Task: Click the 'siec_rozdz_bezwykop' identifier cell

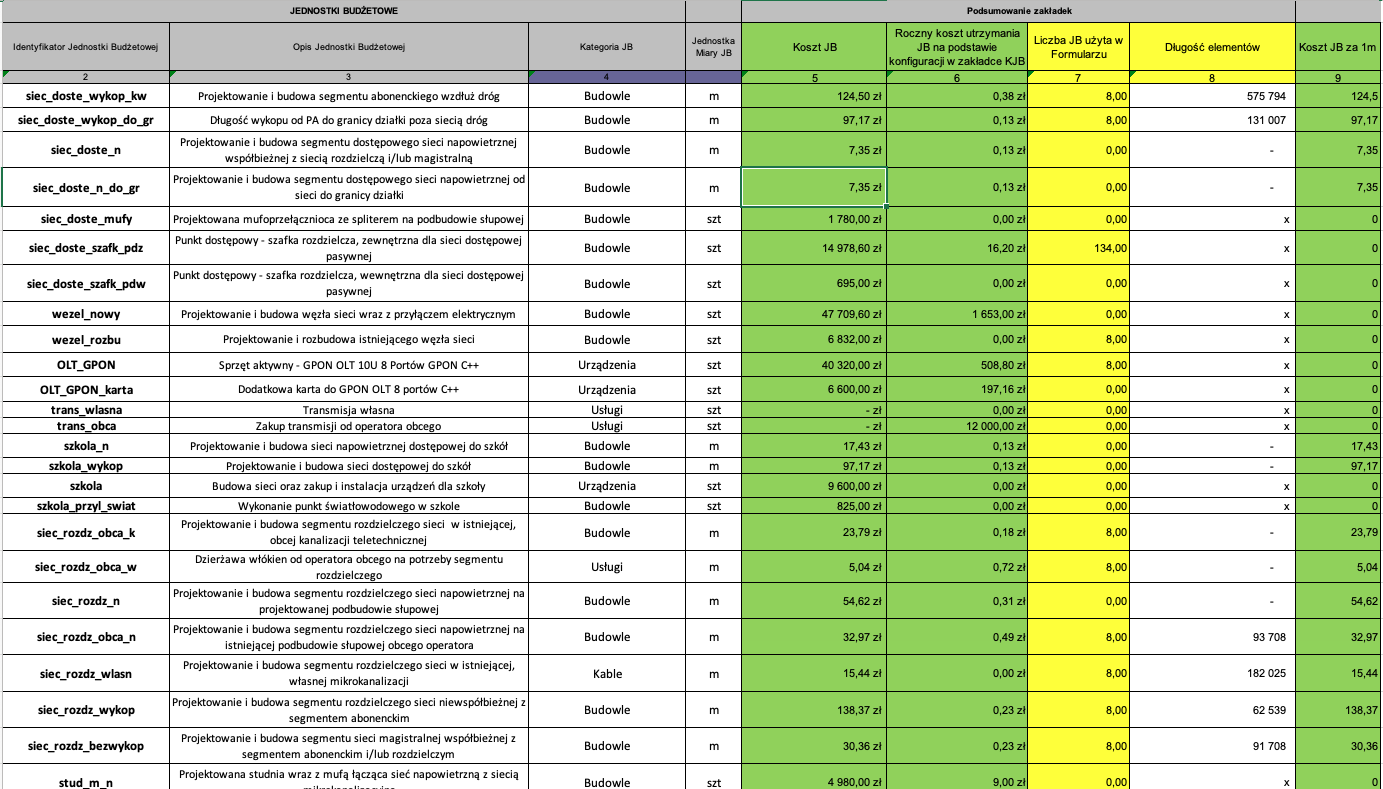Action: pos(85,746)
